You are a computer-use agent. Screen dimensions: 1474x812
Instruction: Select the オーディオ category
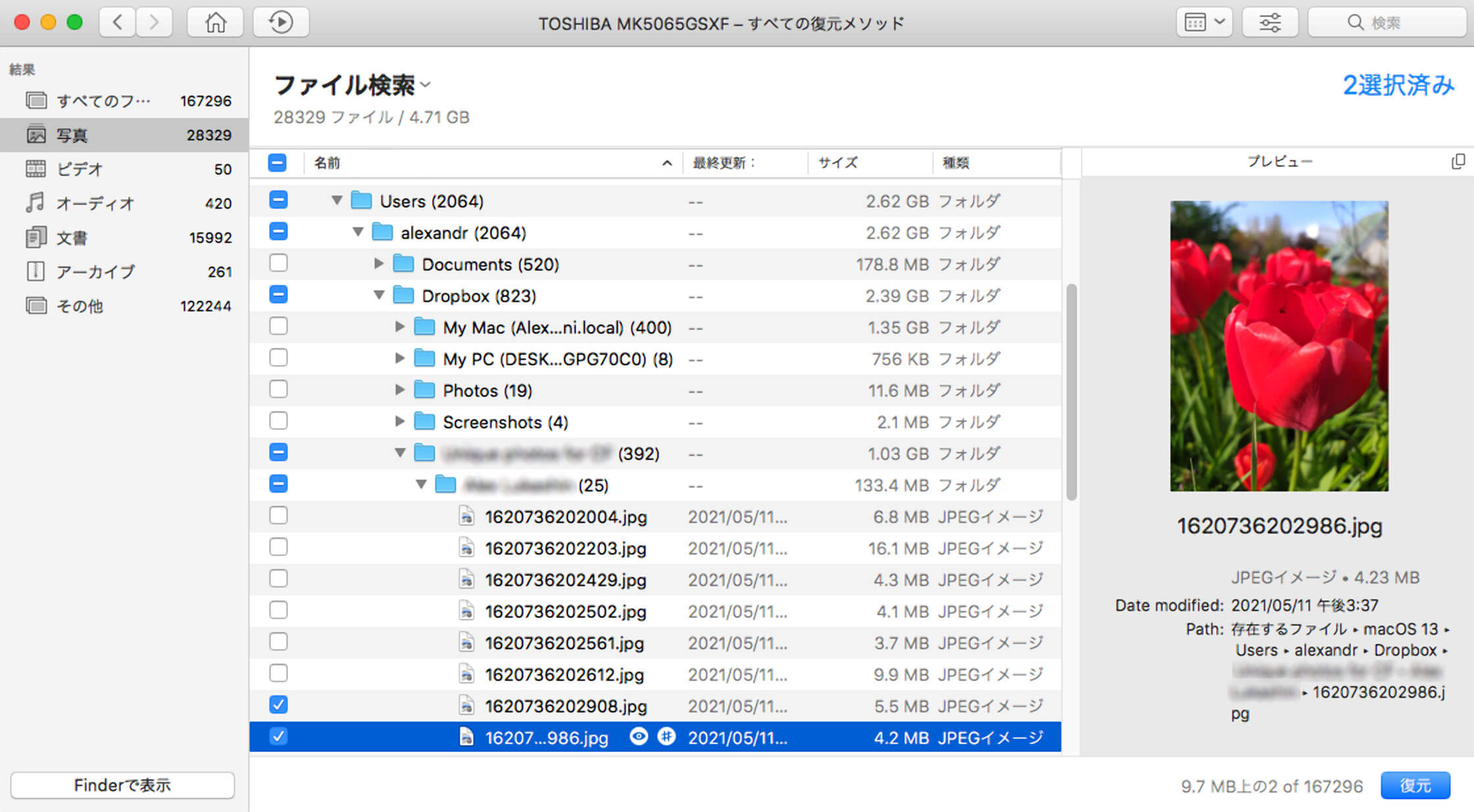92,203
